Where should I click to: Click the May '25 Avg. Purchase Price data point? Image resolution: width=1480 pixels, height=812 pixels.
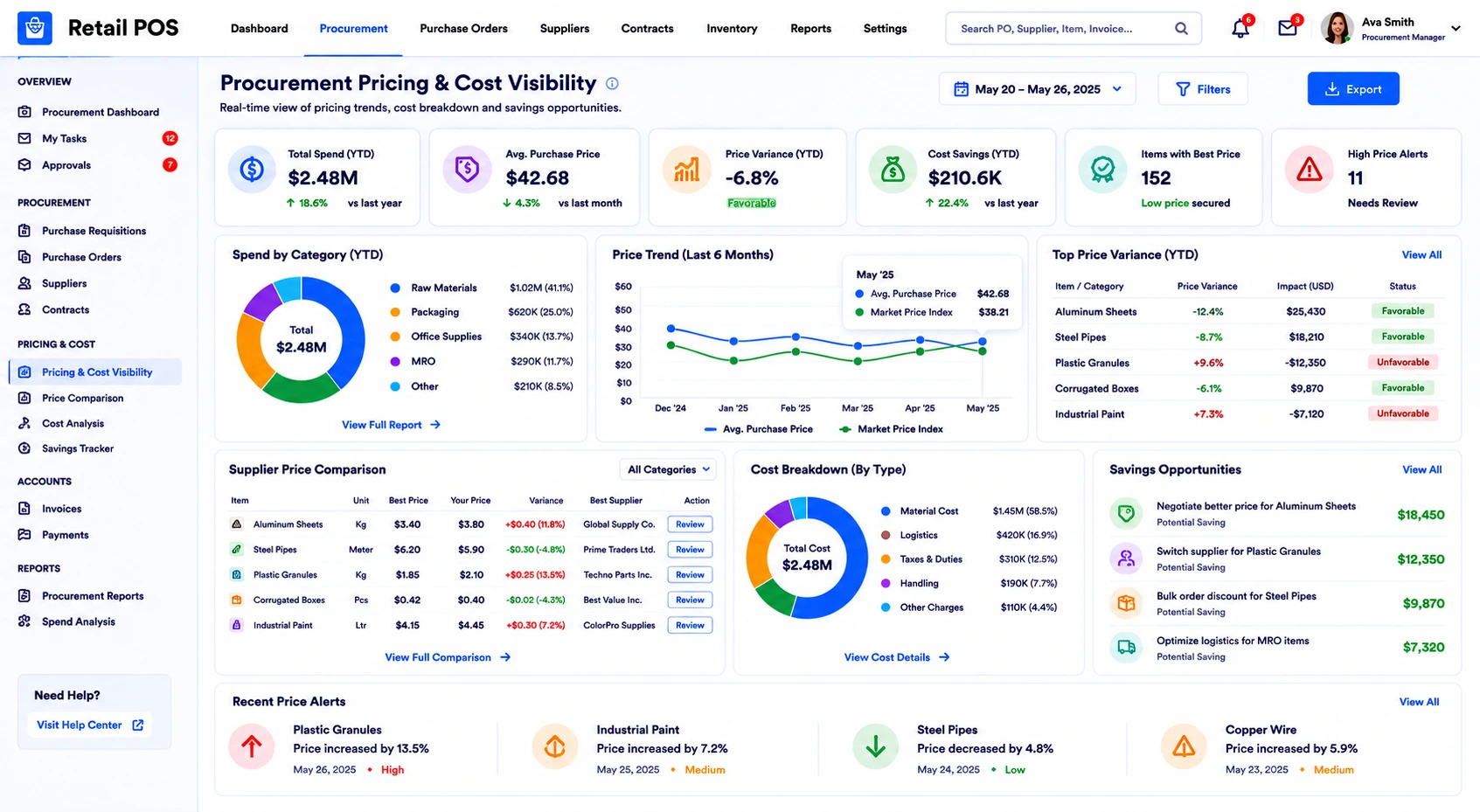[x=983, y=342]
